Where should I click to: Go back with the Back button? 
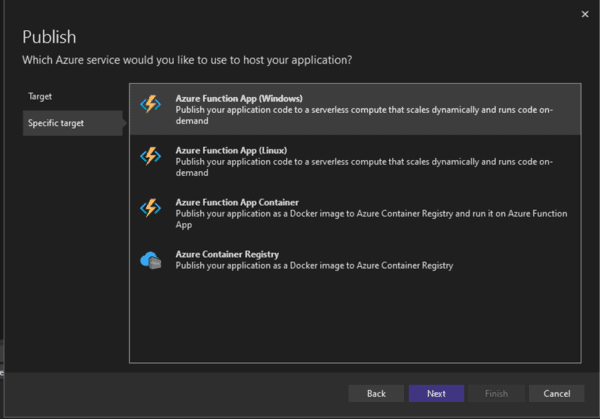376,393
